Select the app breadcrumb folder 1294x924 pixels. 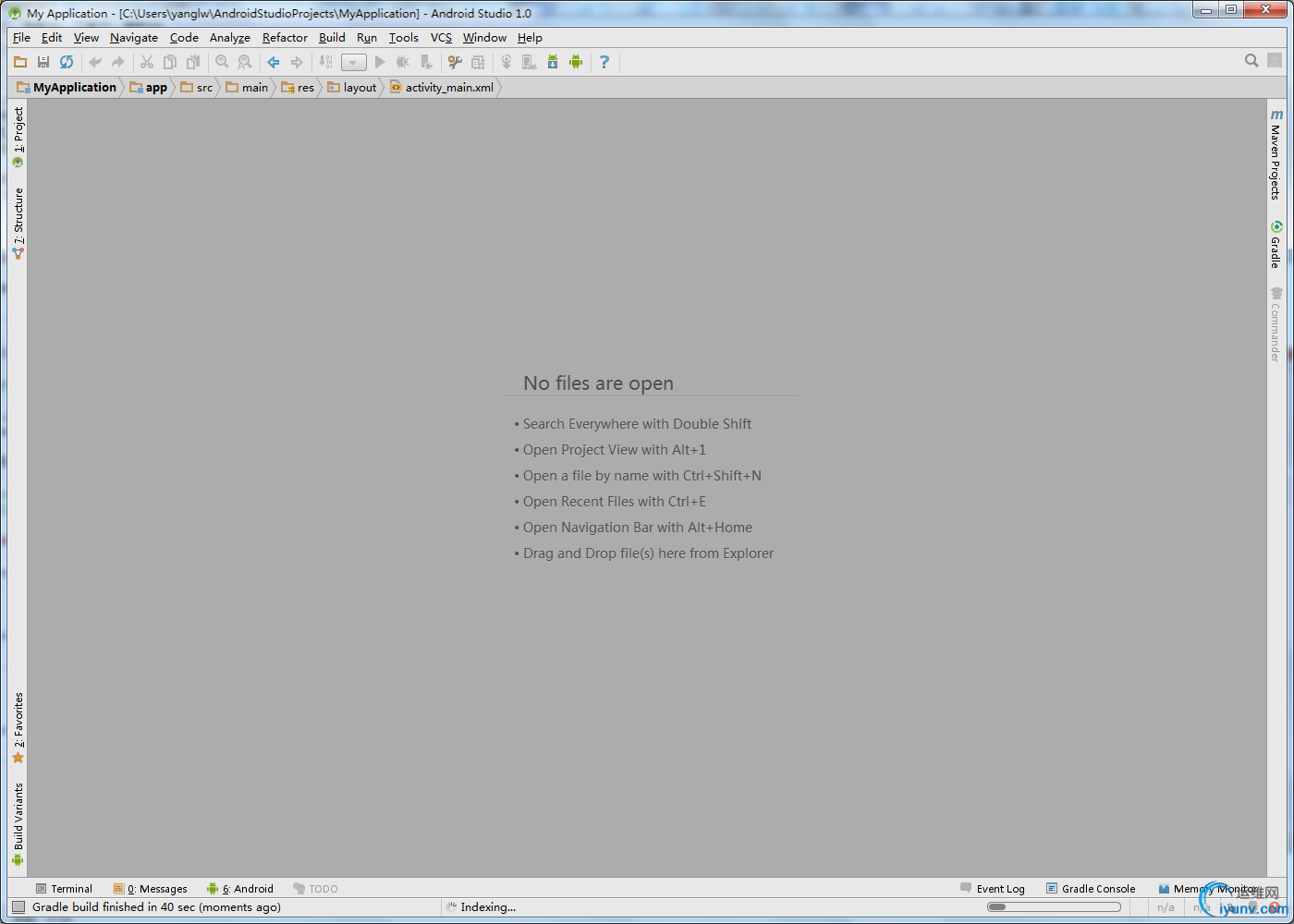pyautogui.click(x=149, y=88)
